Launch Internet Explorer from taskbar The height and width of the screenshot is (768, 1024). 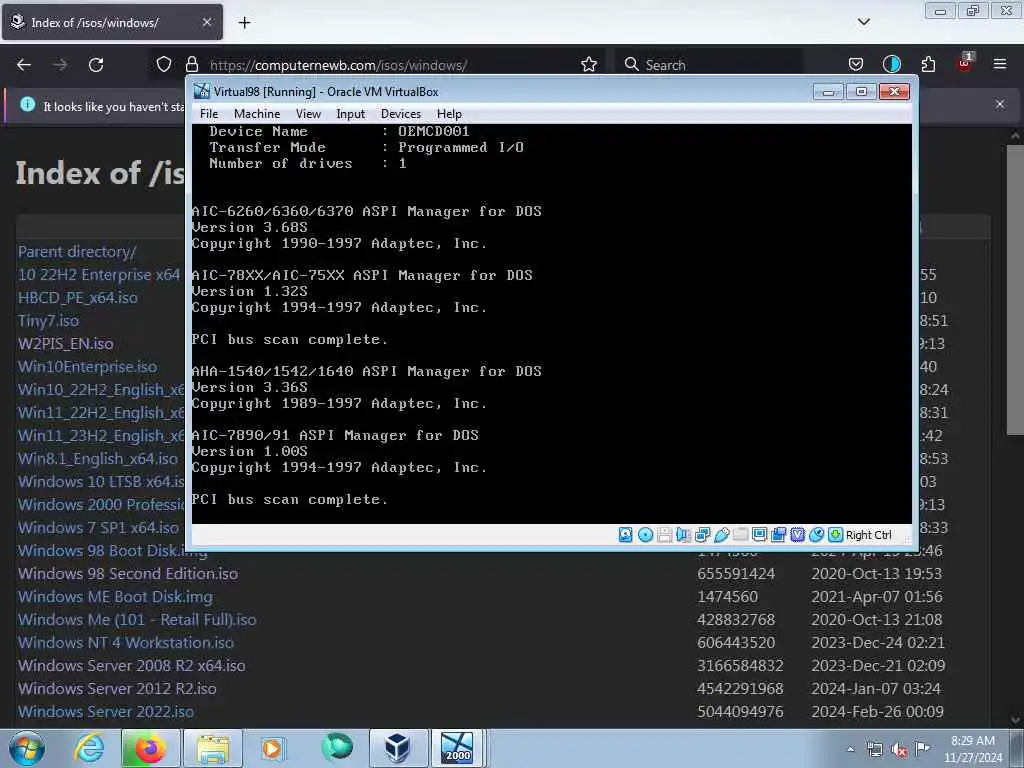click(x=89, y=748)
